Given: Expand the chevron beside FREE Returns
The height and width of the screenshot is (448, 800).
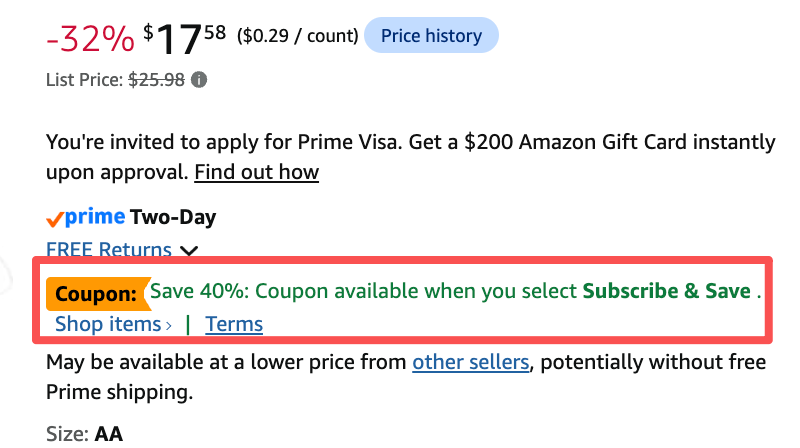Looking at the screenshot, I should click(189, 251).
